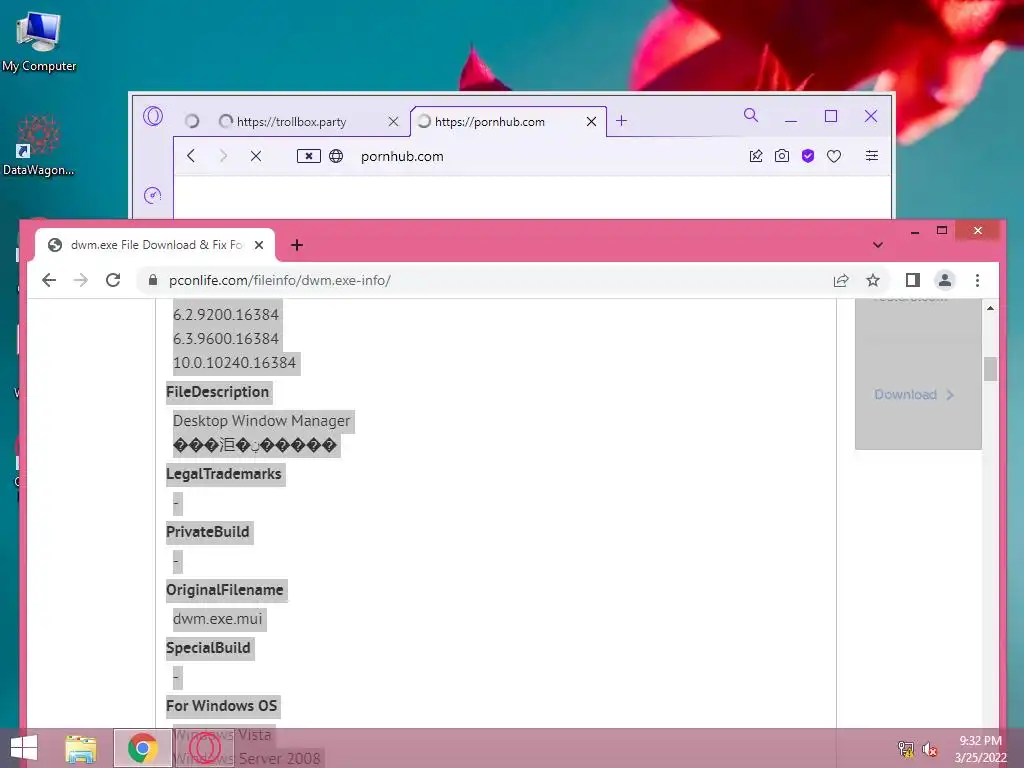Click muted volume tray icon
Viewport: 1024px width, 768px height.
coord(929,749)
